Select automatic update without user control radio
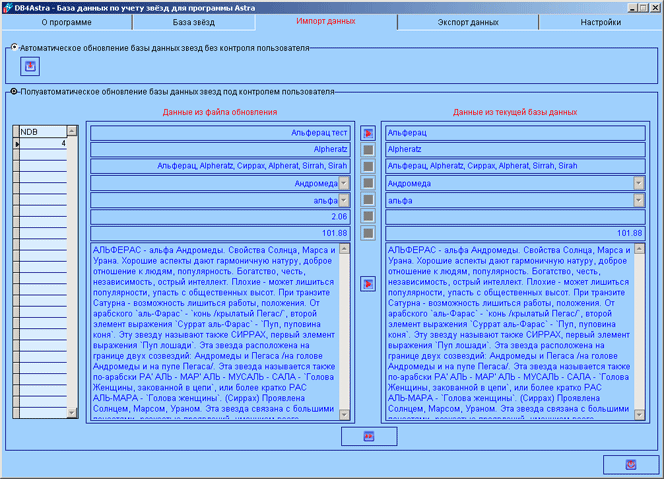This screenshot has width=664, height=479. 13,47
